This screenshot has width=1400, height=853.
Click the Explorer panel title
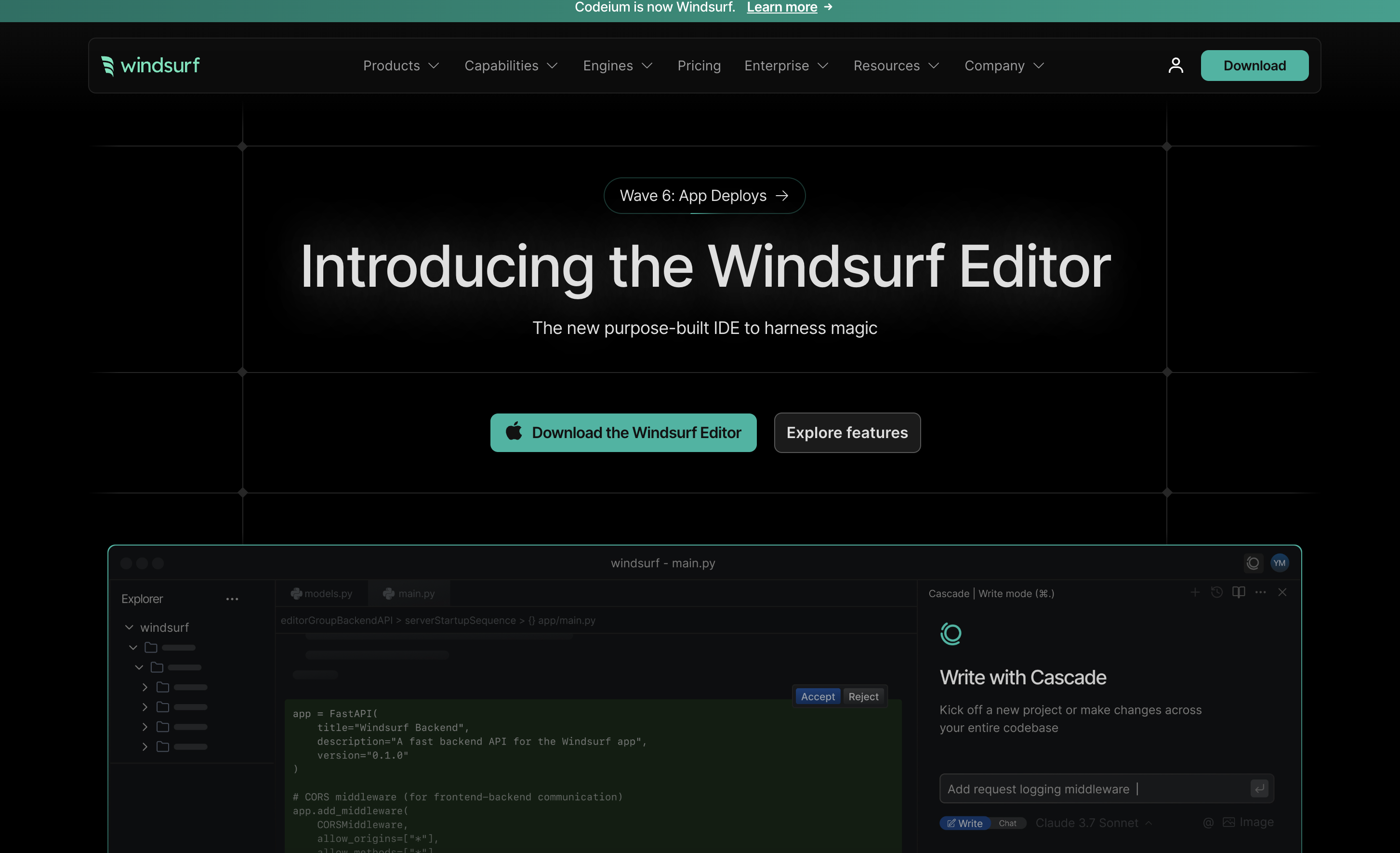pyautogui.click(x=142, y=599)
